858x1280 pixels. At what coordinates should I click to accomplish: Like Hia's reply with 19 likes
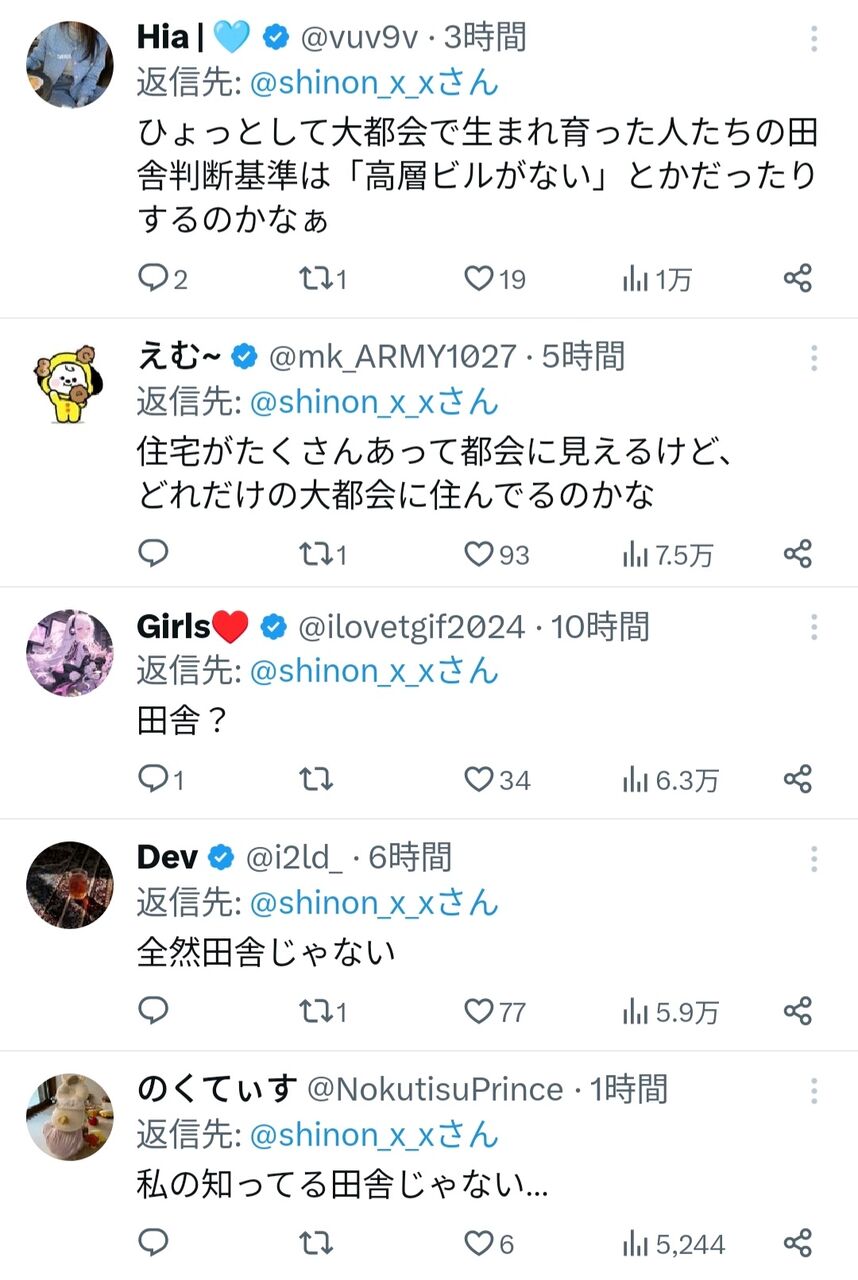click(x=495, y=279)
